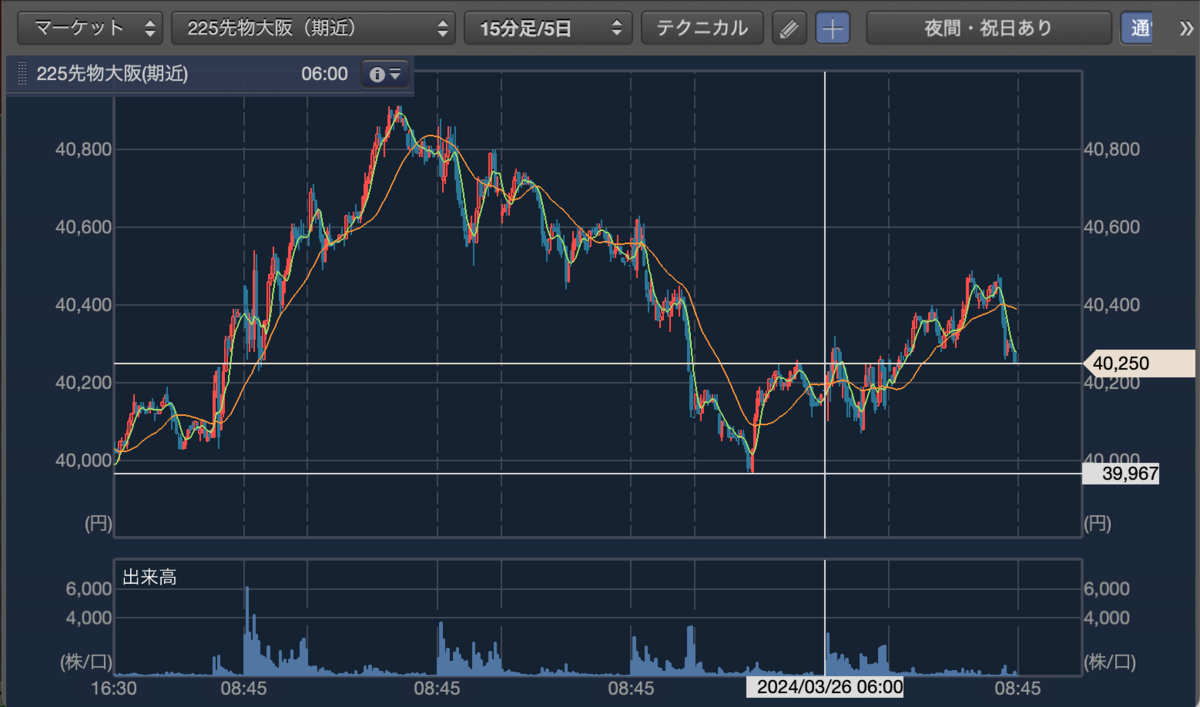Click the right axis 40,400 label
Image resolution: width=1200 pixels, height=707 pixels.
pos(1112,305)
